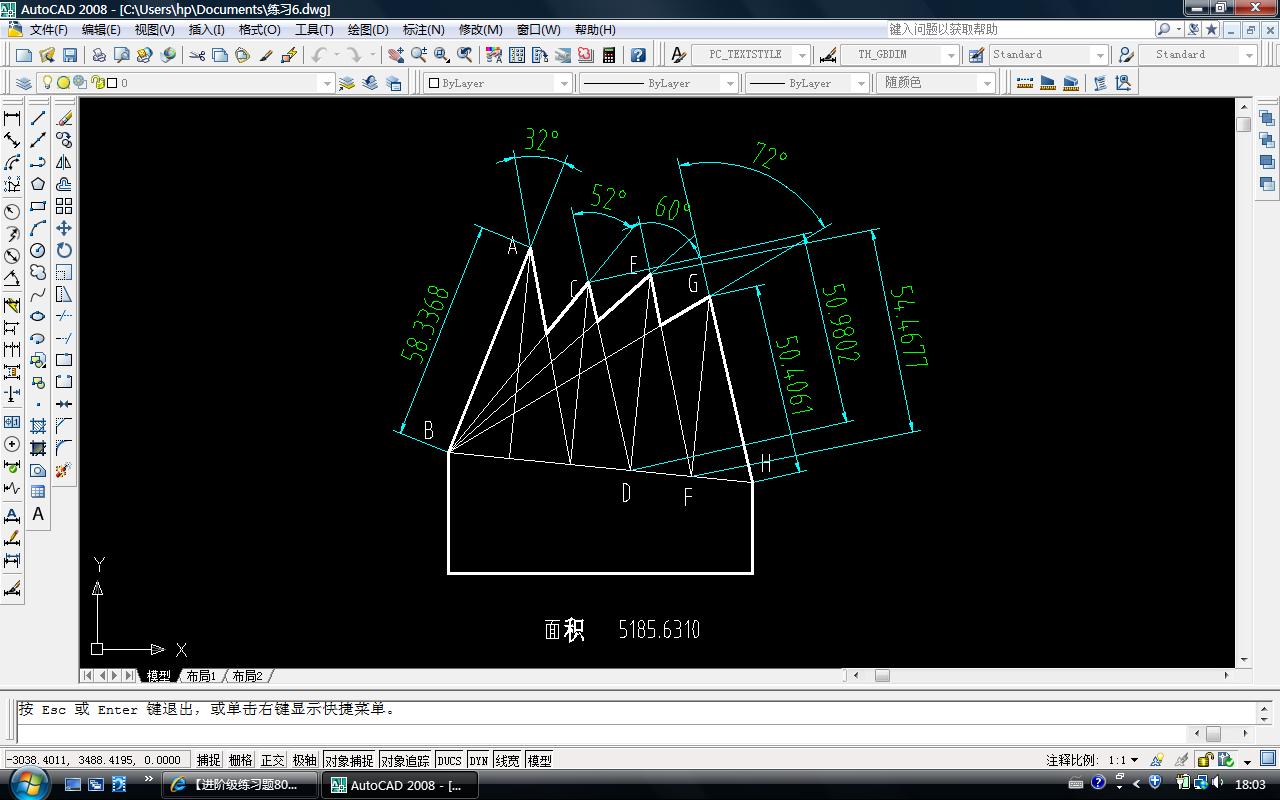This screenshot has width=1280, height=800.
Task: Select the Hatch tool
Action: tap(38, 426)
